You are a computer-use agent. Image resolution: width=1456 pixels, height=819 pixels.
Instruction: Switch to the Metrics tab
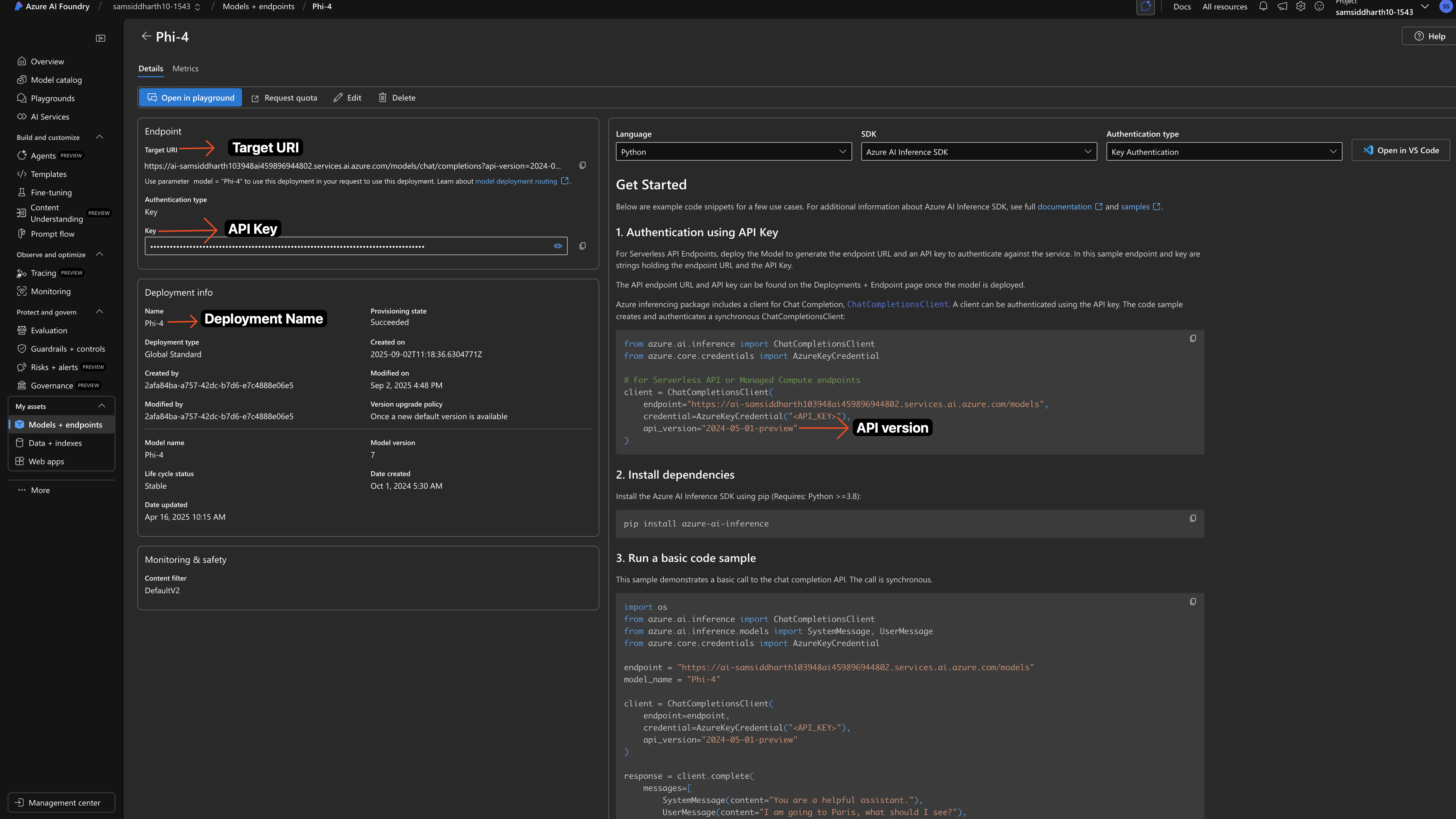click(x=186, y=68)
